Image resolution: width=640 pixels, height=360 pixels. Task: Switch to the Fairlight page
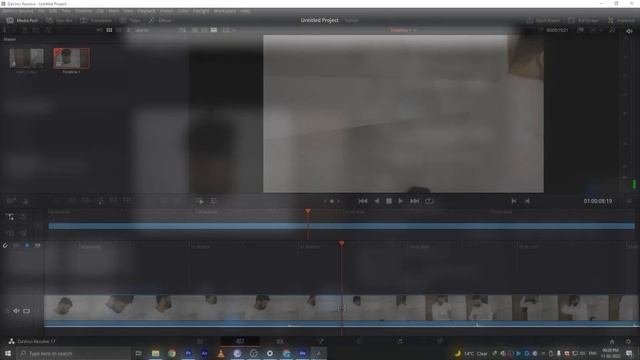coord(400,341)
